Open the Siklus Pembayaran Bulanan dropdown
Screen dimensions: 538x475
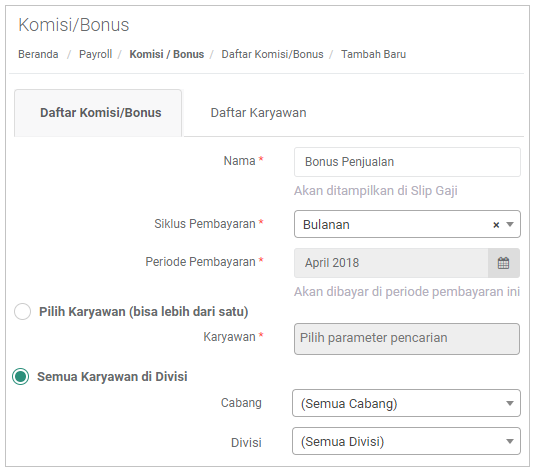[407, 224]
